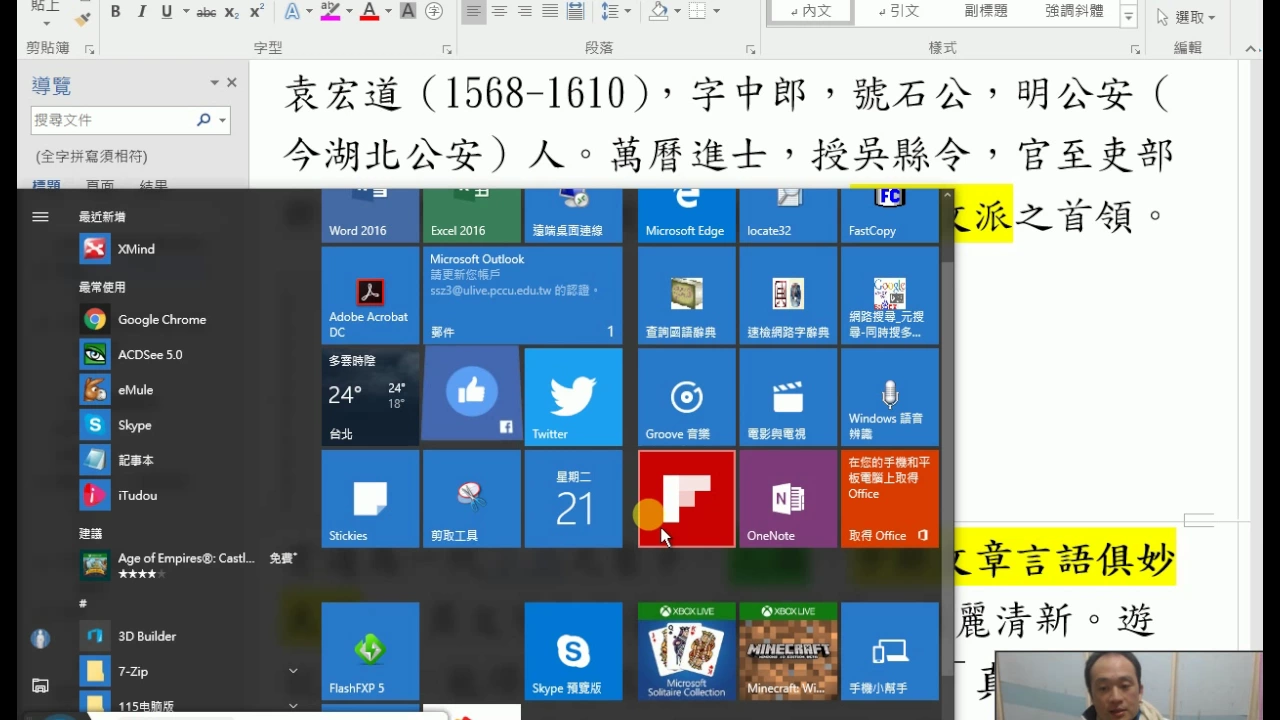Open the Twitter tile
Screen dimensions: 1280x720
coord(573,397)
